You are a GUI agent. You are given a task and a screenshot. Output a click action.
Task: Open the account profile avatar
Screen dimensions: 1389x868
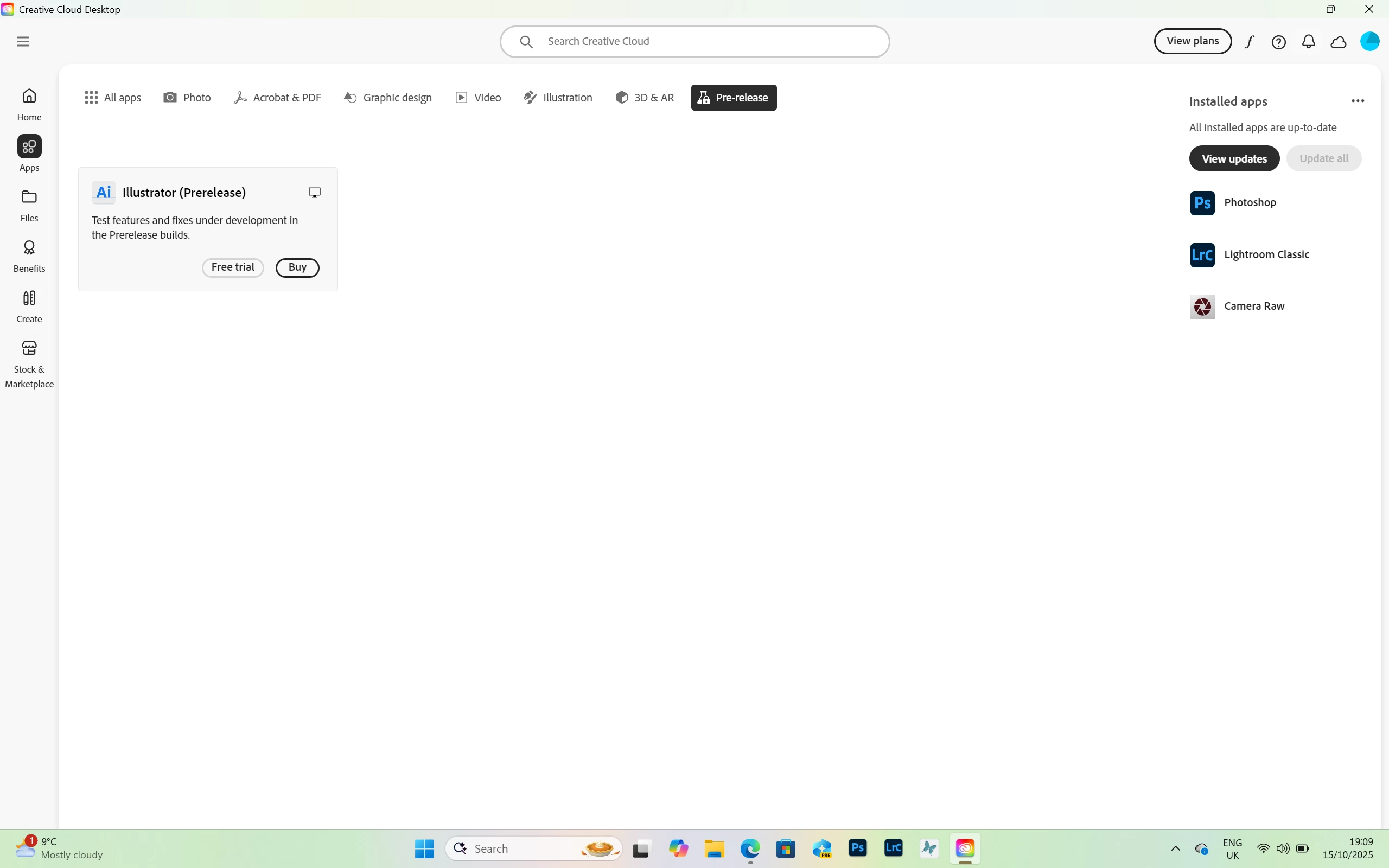click(1369, 41)
